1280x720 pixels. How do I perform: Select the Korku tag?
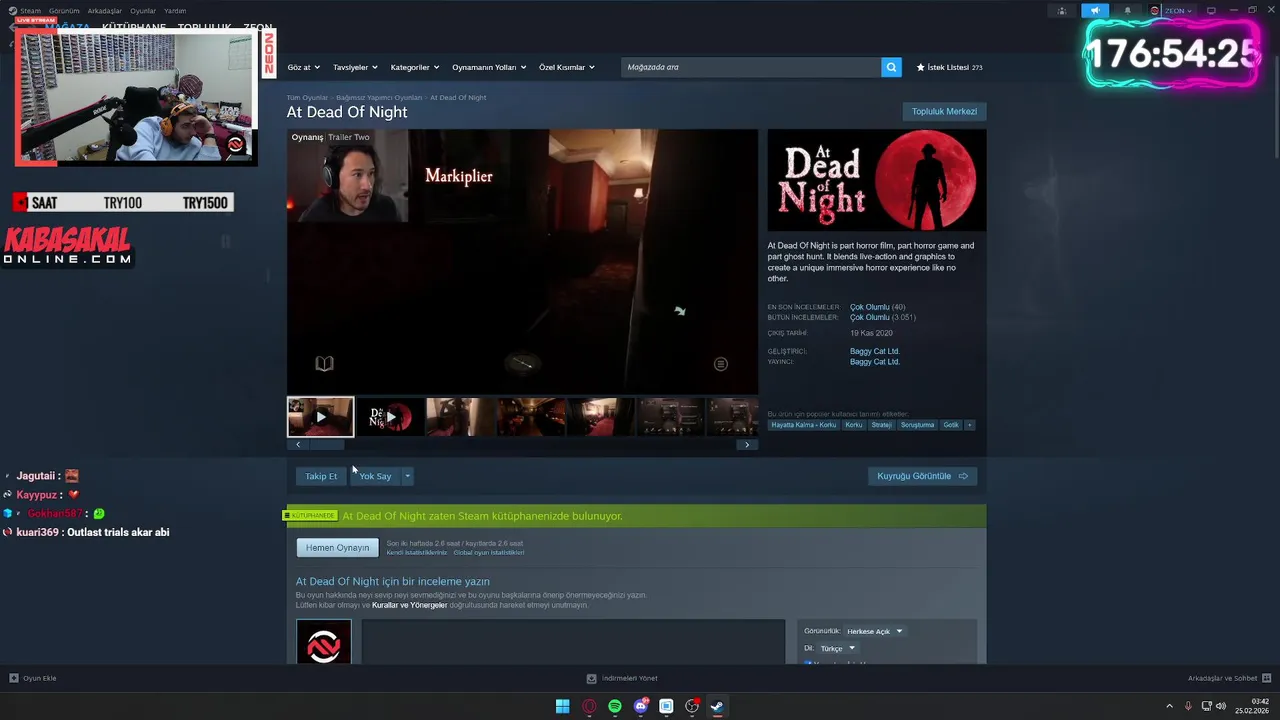point(853,425)
